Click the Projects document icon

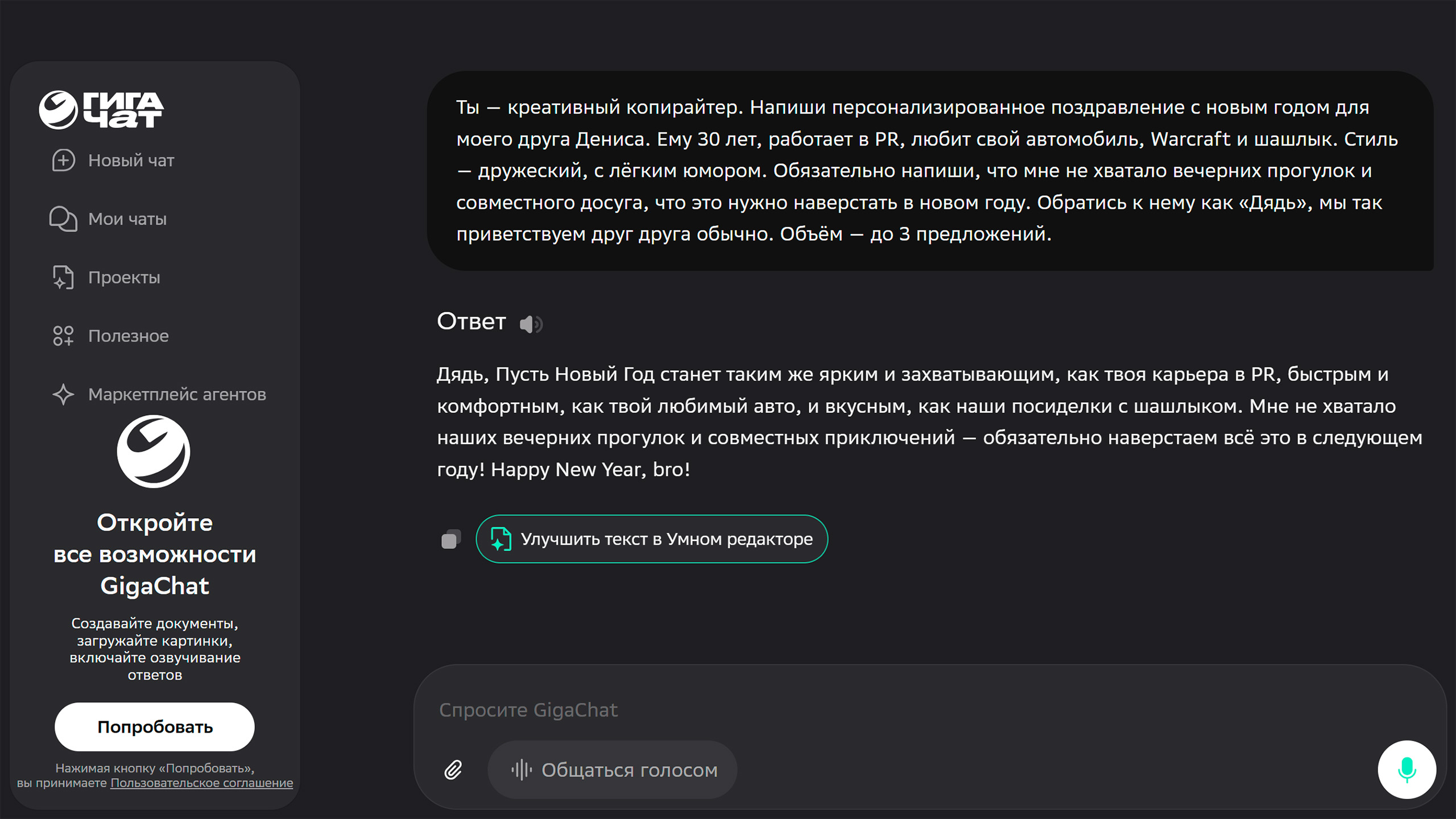click(63, 278)
